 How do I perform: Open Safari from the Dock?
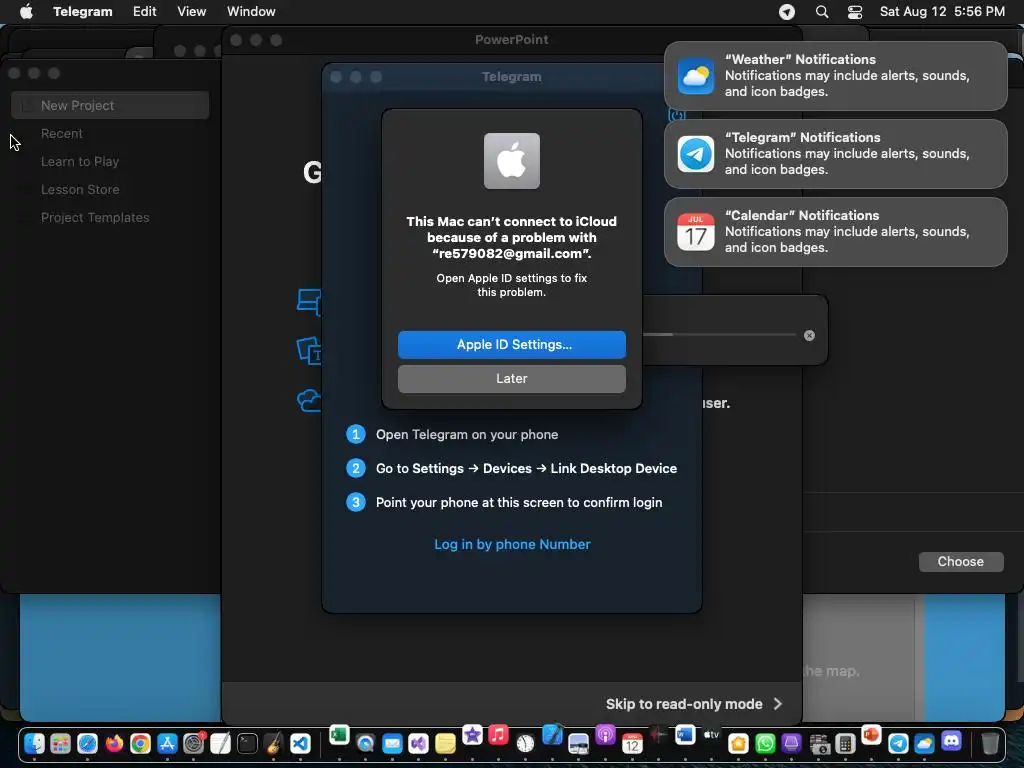click(x=88, y=743)
